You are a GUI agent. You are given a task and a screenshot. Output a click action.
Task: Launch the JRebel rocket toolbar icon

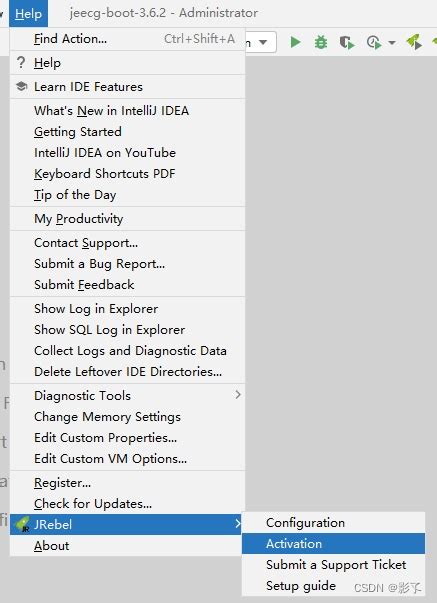pyautogui.click(x=414, y=42)
